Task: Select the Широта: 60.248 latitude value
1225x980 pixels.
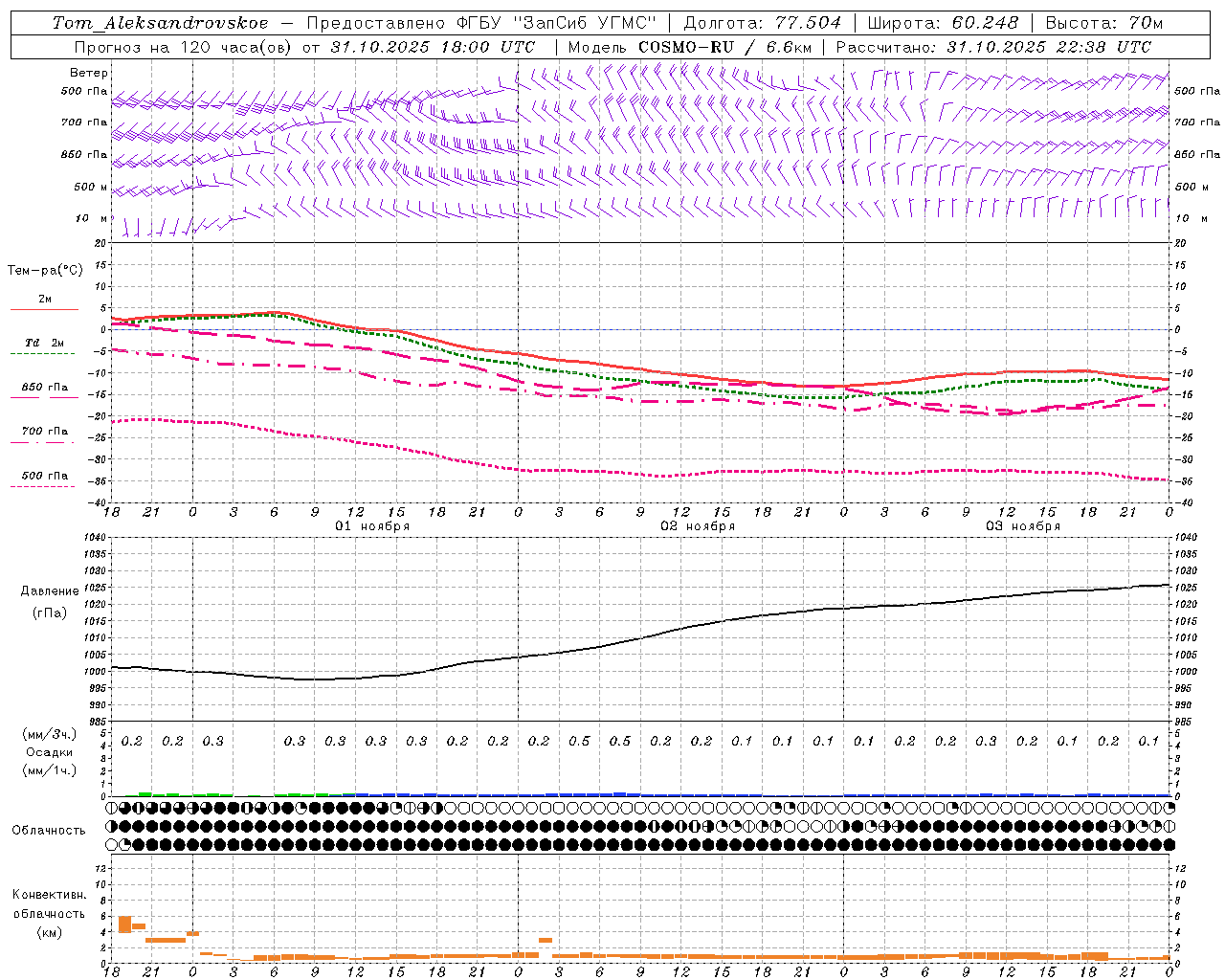Action: [943, 23]
